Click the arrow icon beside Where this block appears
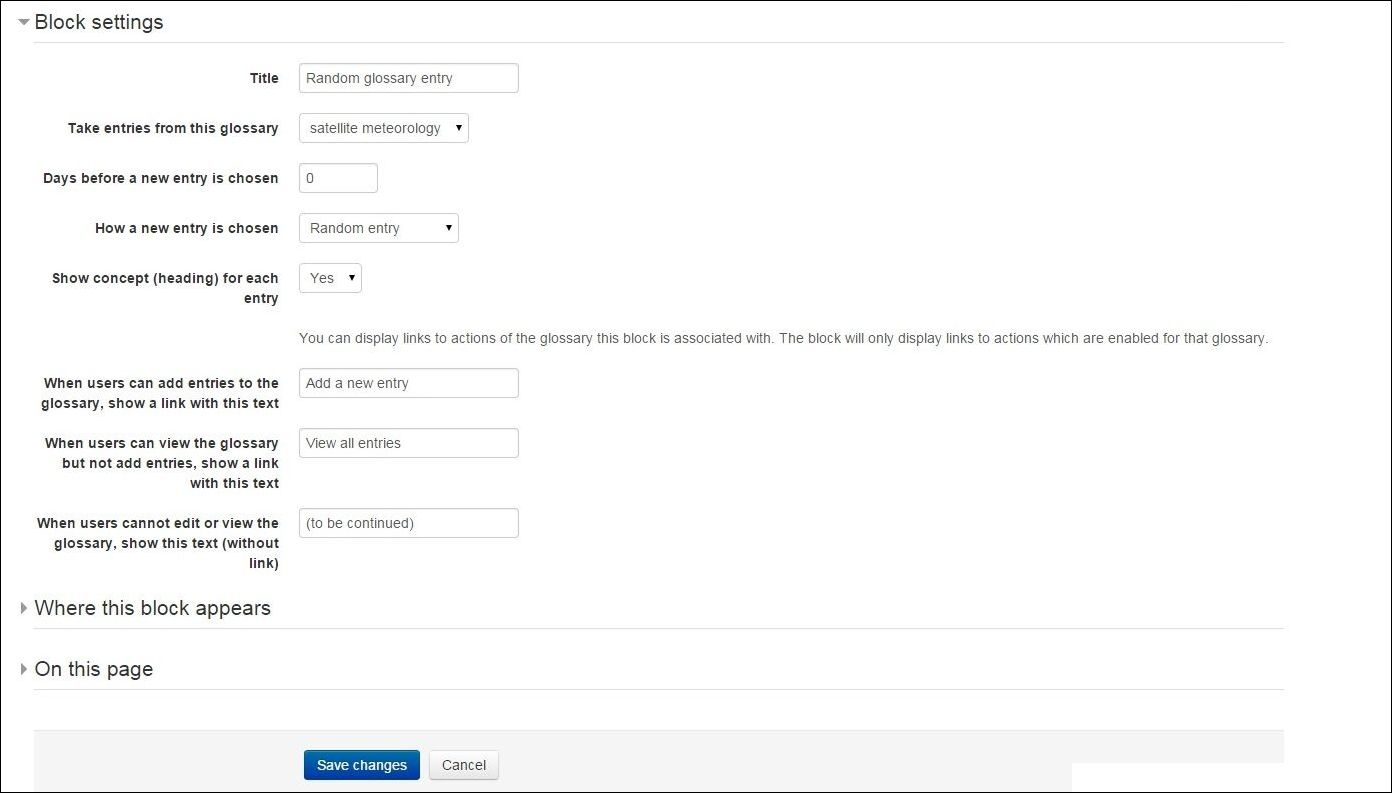1392x793 pixels. tap(24, 608)
